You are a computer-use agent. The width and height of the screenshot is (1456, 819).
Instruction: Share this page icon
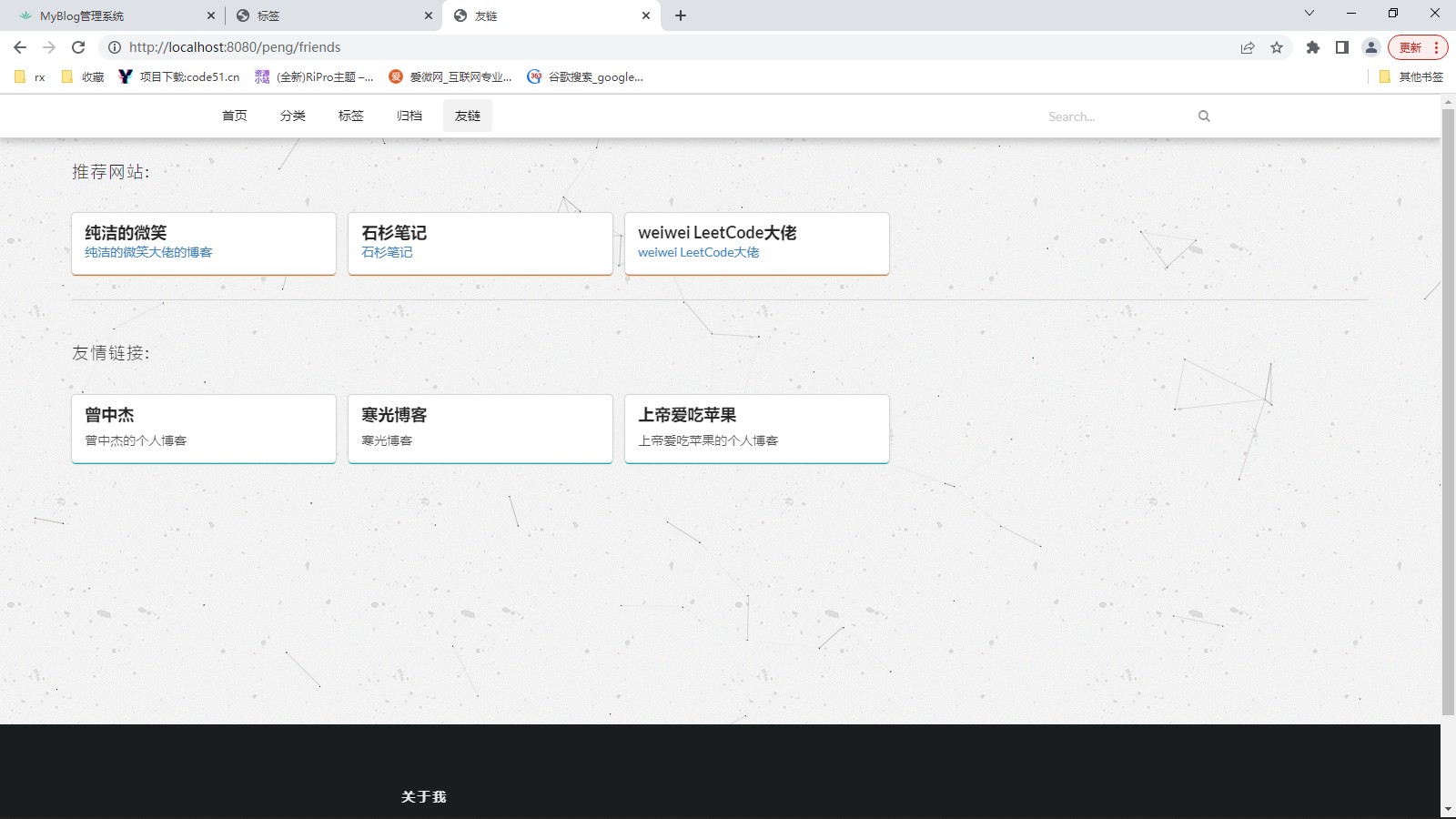point(1248,47)
